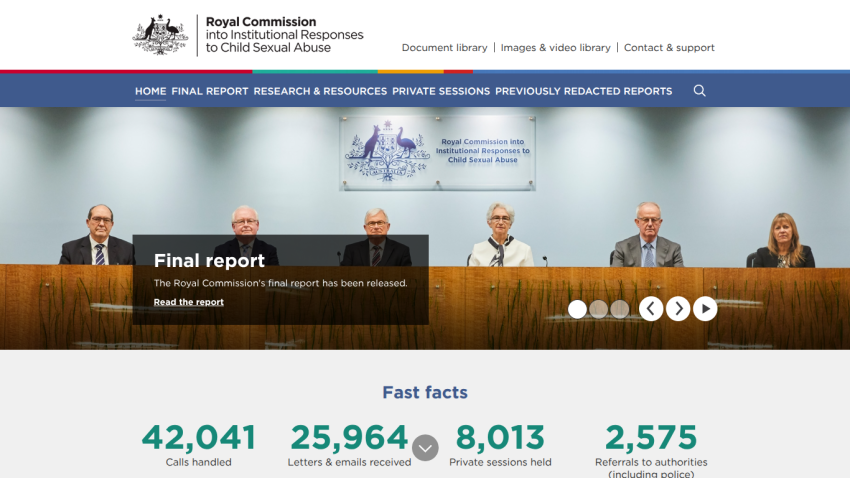Select the third carousel dot
Screen dimensions: 850x478
(620, 309)
